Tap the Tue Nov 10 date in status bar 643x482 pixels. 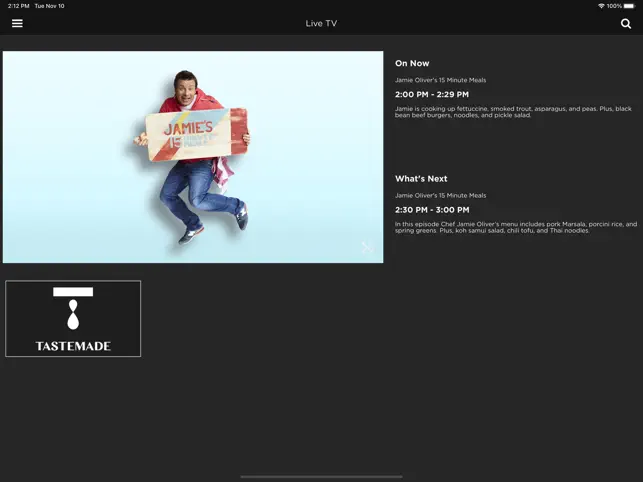[x=49, y=6]
